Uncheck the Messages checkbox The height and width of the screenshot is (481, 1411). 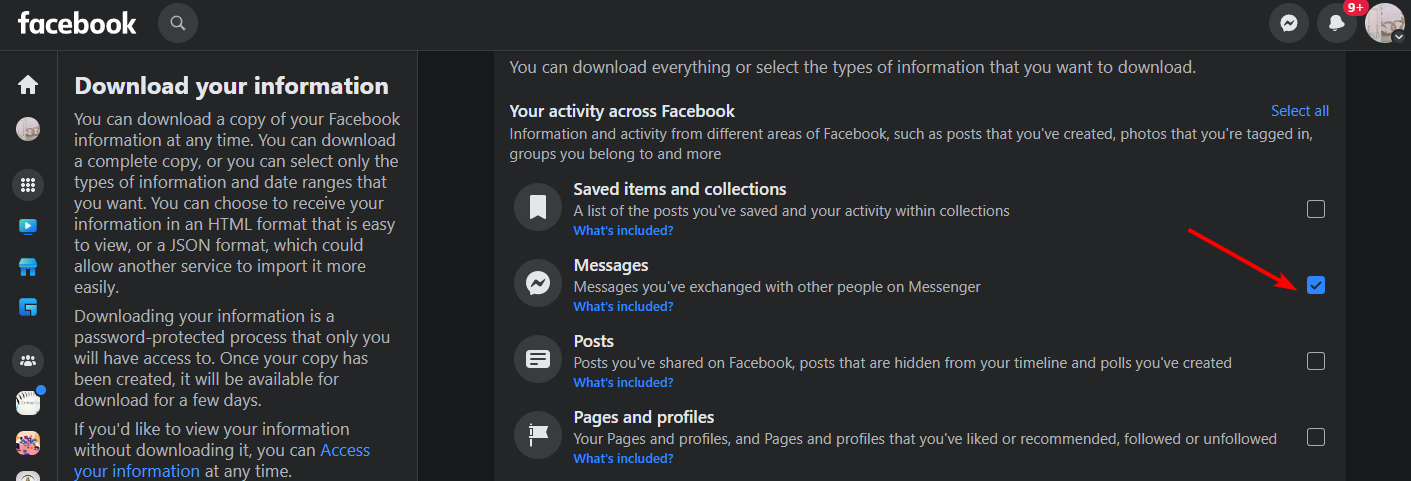point(1316,285)
